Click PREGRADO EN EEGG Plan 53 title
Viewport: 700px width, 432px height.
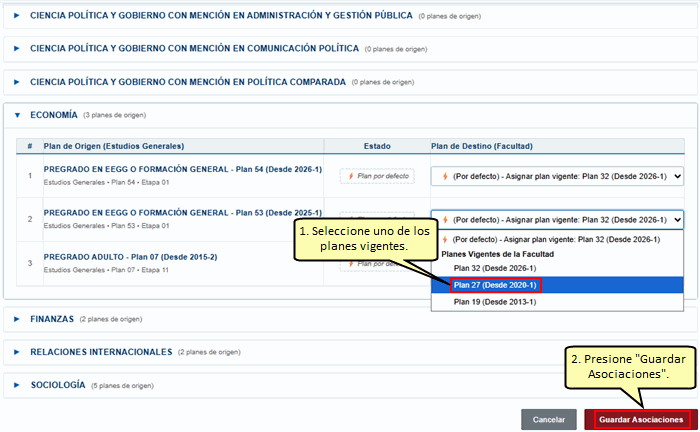pyautogui.click(x=183, y=213)
